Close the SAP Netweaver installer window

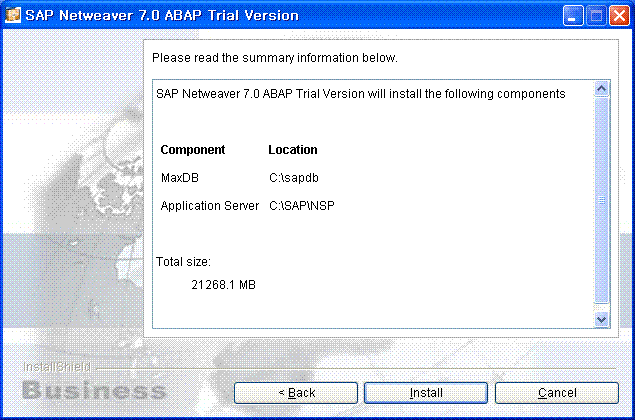[620, 16]
